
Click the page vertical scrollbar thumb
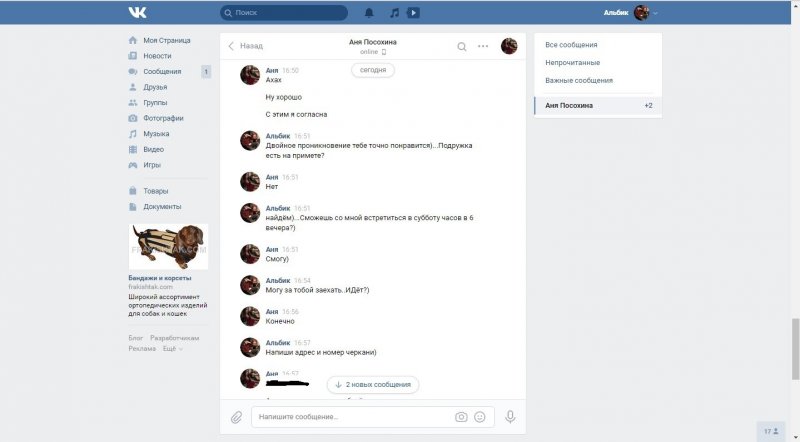795,349
